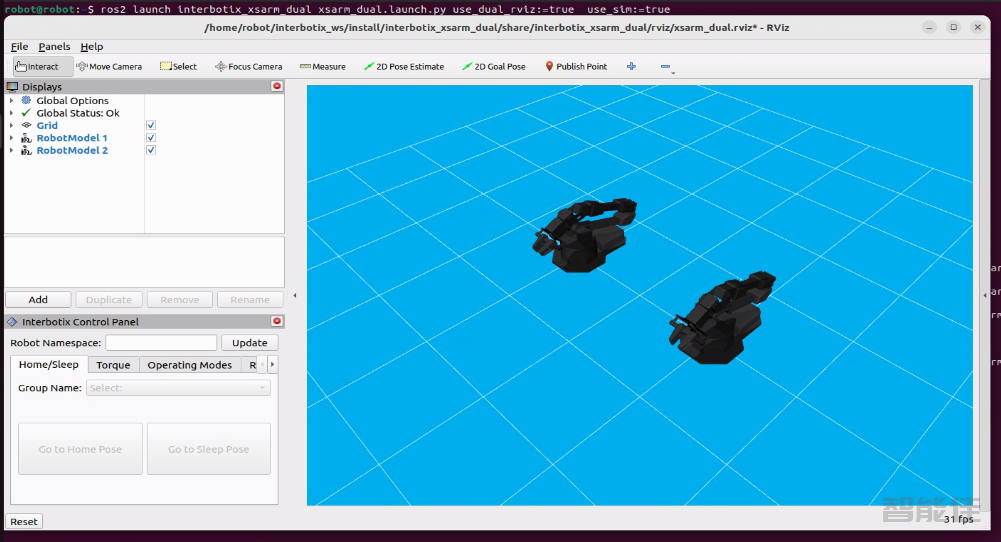Toggle RobotModel 1 visibility checkbox
This screenshot has width=1001, height=542.
tap(151, 138)
